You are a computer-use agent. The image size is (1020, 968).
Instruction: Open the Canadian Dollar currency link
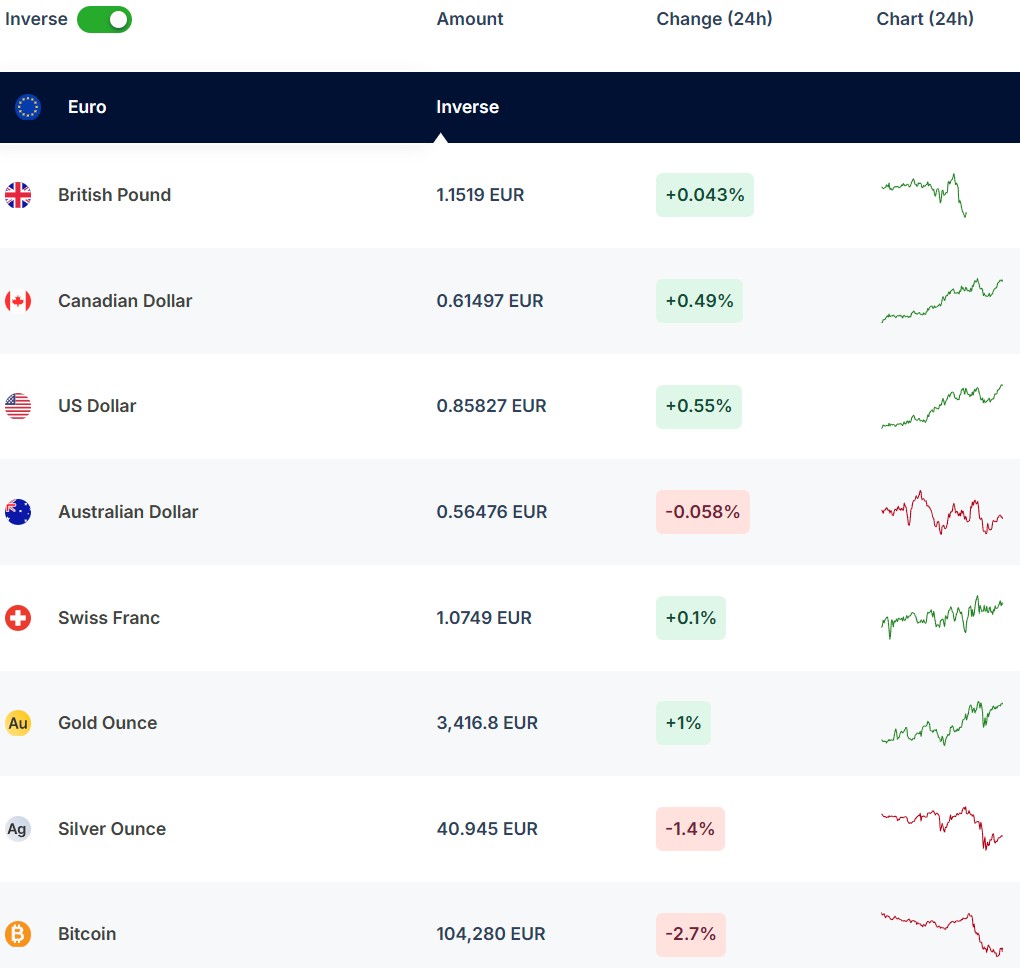coord(125,301)
